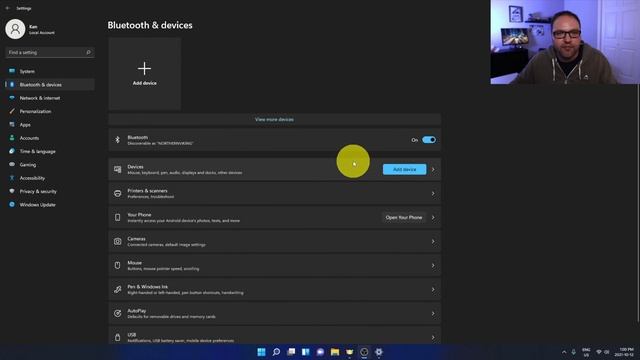Expand the Cameras row chevron
640x360 pixels.
tap(433, 242)
